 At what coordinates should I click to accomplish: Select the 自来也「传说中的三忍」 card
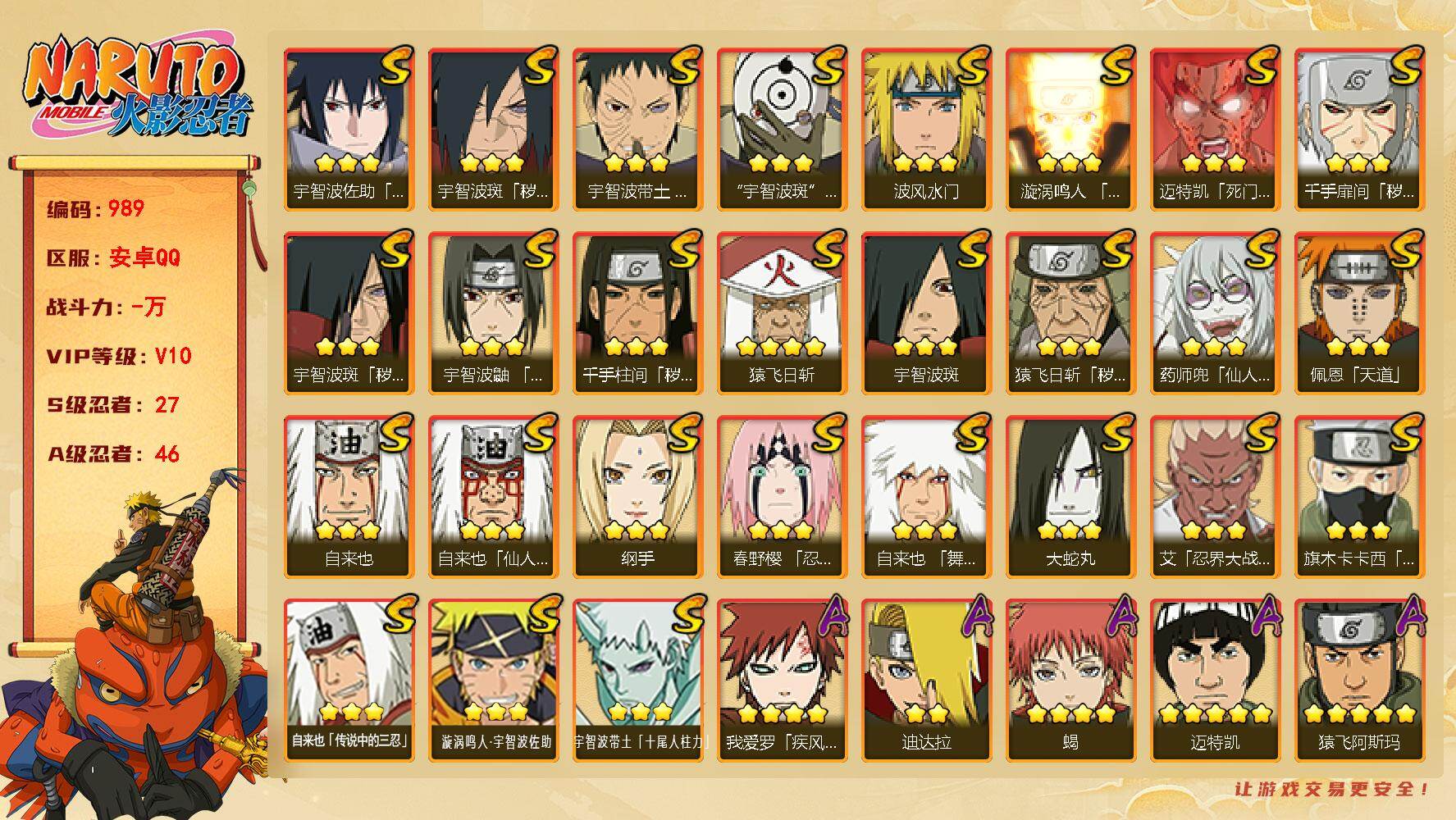[x=349, y=680]
